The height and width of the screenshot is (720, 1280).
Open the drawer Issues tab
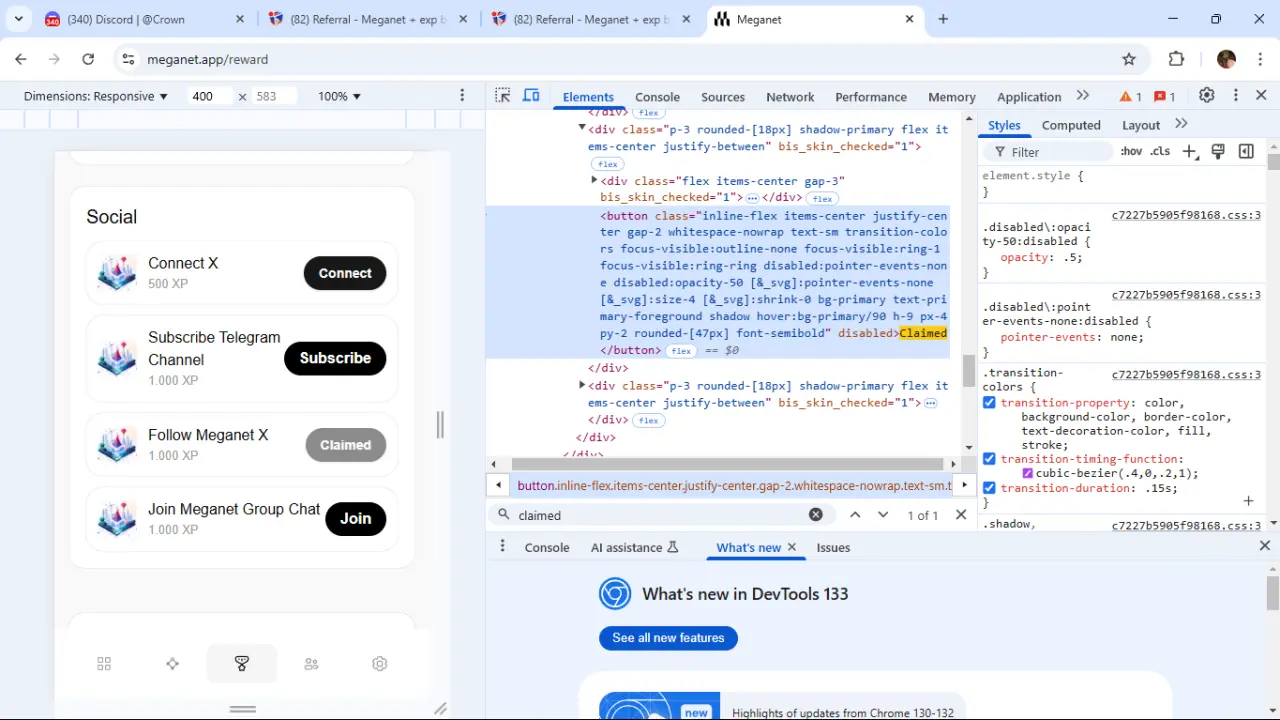pyautogui.click(x=833, y=547)
